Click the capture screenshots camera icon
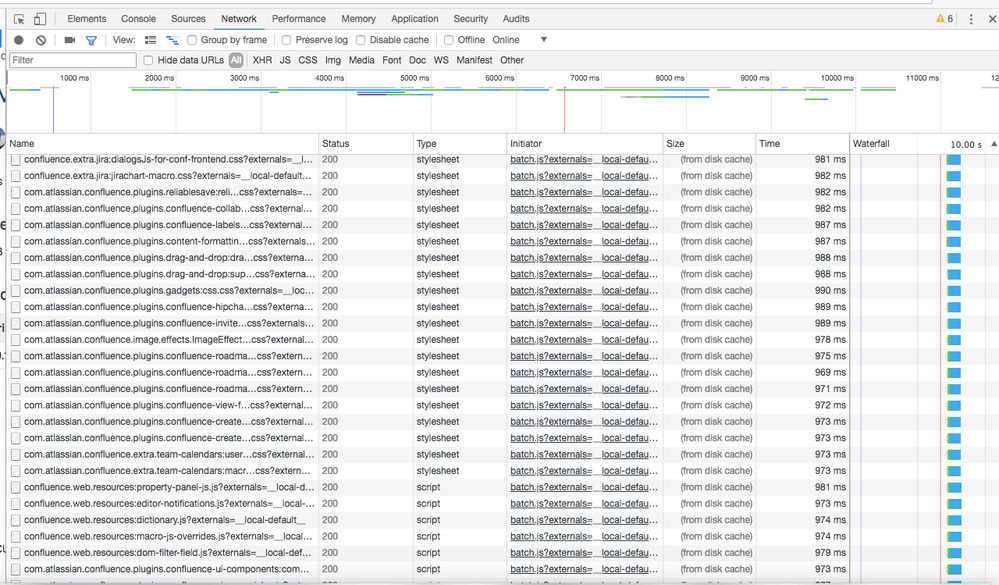 click(70, 40)
